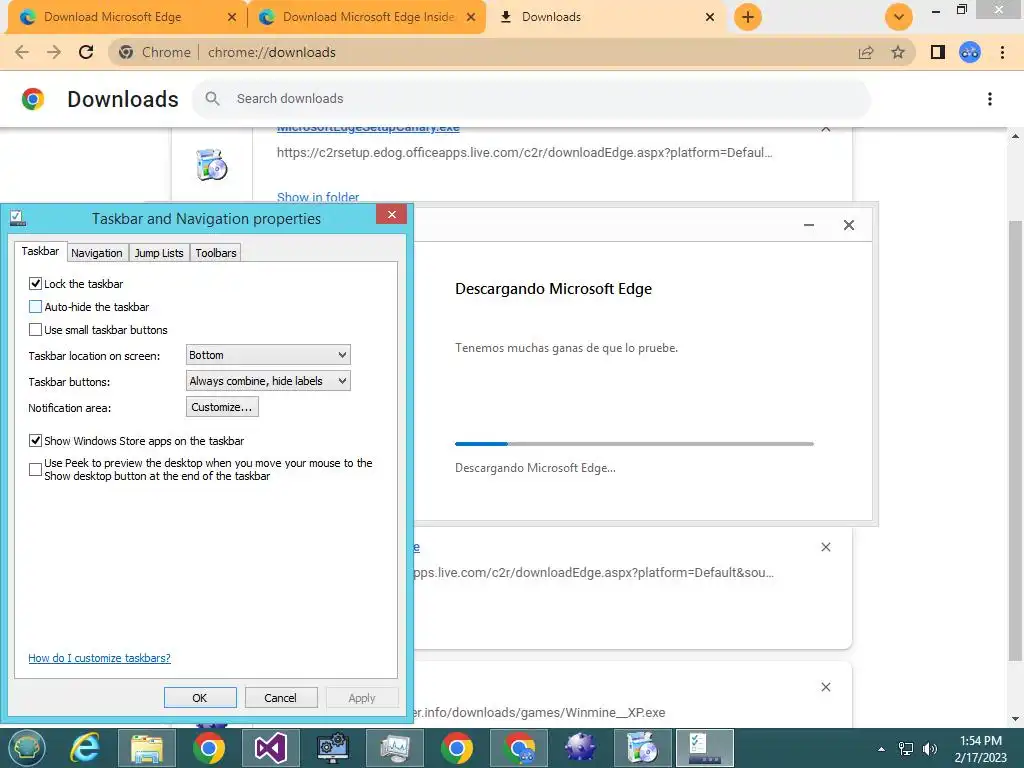Screen dimensions: 1024x768
Task: Open Chrome's three-dot main menu
Action: pos(1002,52)
